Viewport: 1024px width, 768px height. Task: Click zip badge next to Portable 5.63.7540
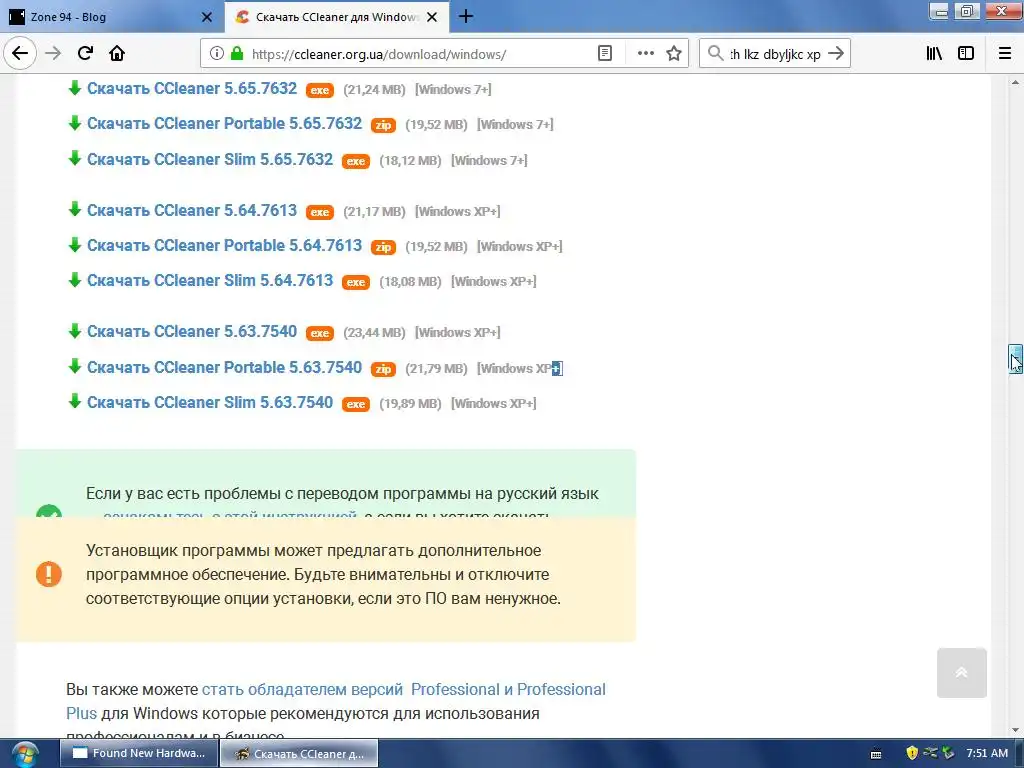(383, 369)
